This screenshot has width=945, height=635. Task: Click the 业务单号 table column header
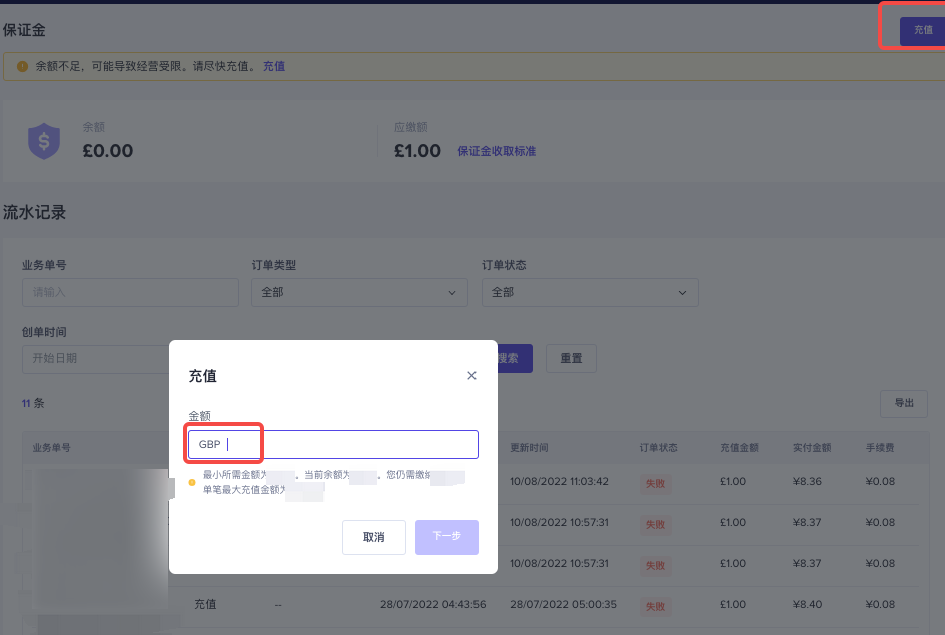pyautogui.click(x=51, y=448)
